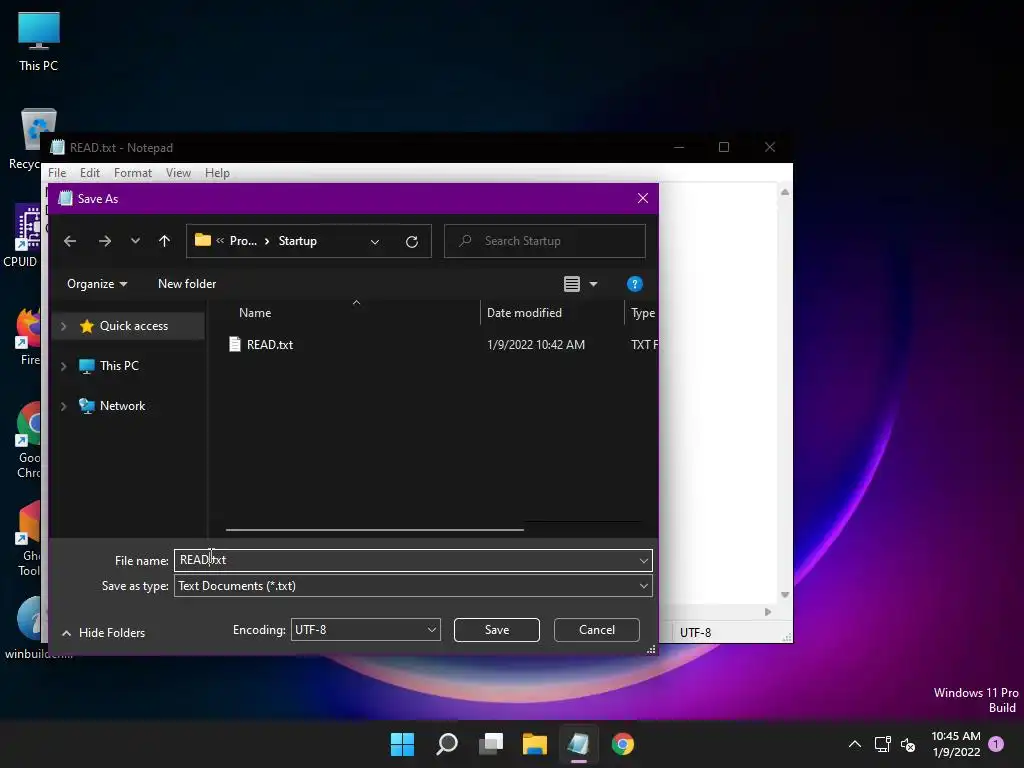The width and height of the screenshot is (1024, 768).
Task: Open Save as type dropdown
Action: tap(413, 586)
